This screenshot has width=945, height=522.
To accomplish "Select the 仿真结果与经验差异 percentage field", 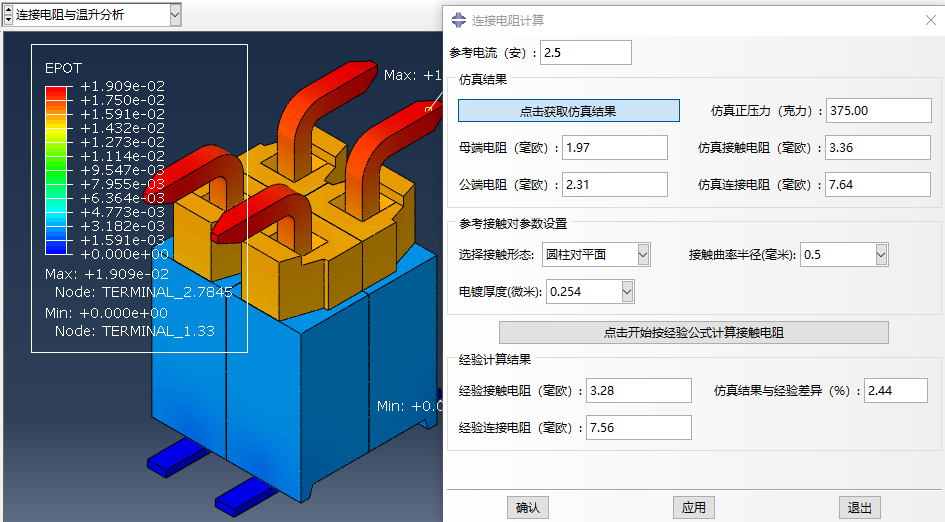I will tap(895, 391).
